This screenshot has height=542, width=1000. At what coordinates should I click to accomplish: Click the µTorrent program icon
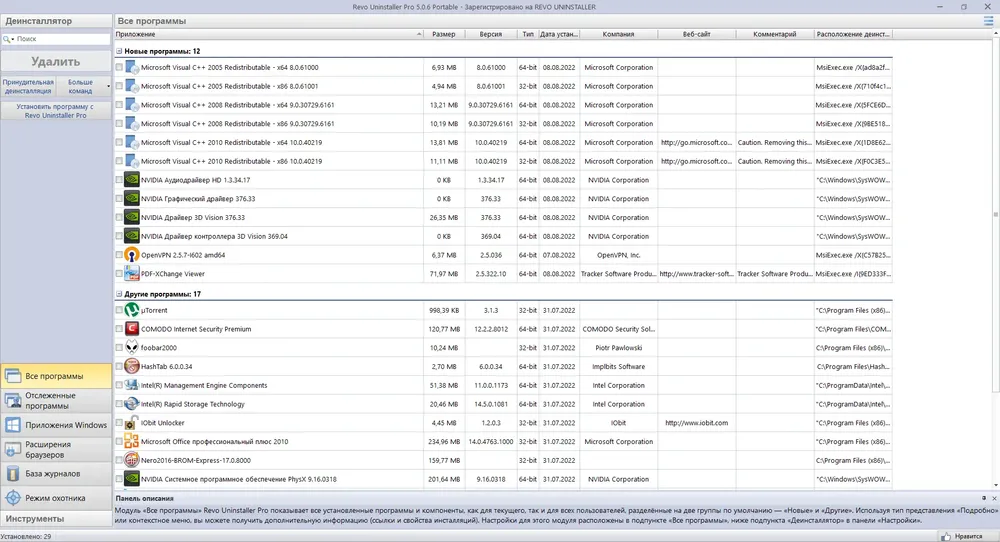pos(132,311)
